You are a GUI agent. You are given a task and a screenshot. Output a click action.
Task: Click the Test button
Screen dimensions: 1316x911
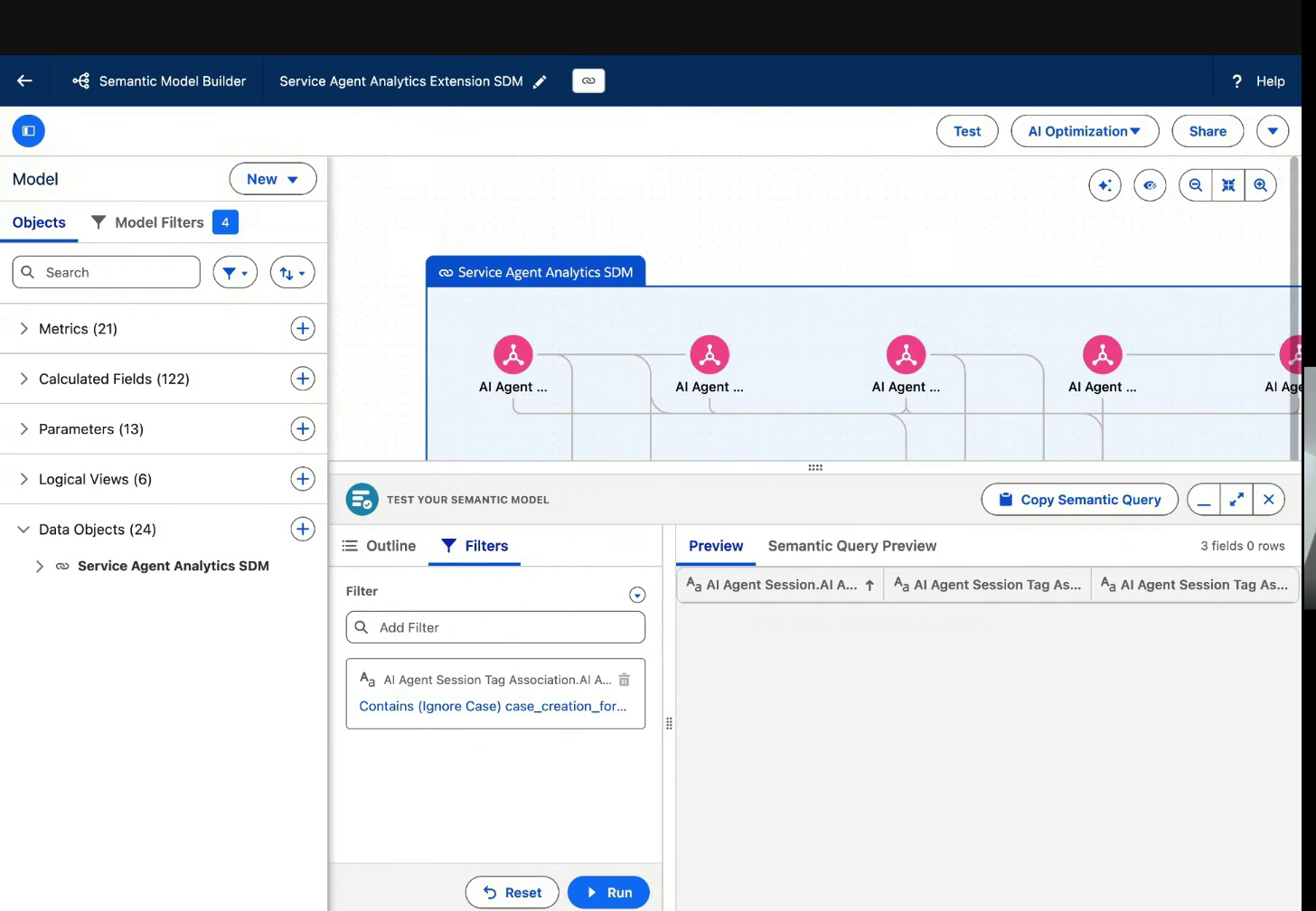point(967,131)
